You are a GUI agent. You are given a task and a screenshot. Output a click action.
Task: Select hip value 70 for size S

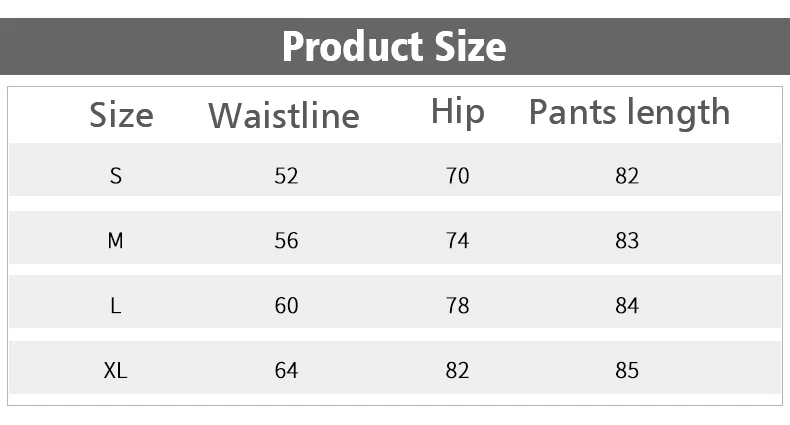pos(457,176)
